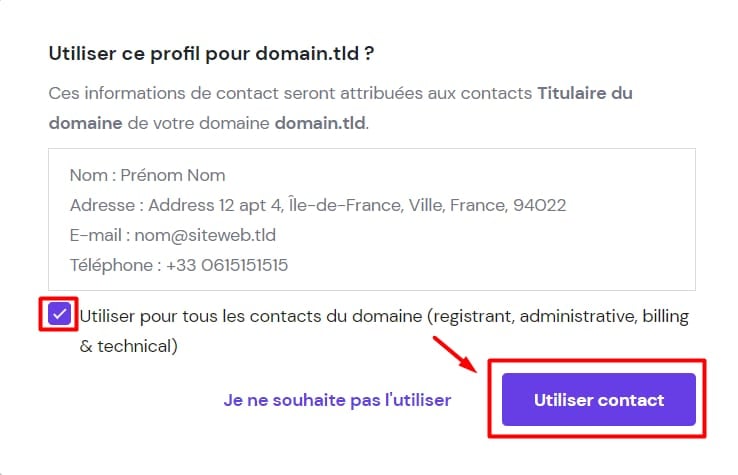Click the bold domain.tld in the description
The width and height of the screenshot is (738, 475).
point(320,124)
